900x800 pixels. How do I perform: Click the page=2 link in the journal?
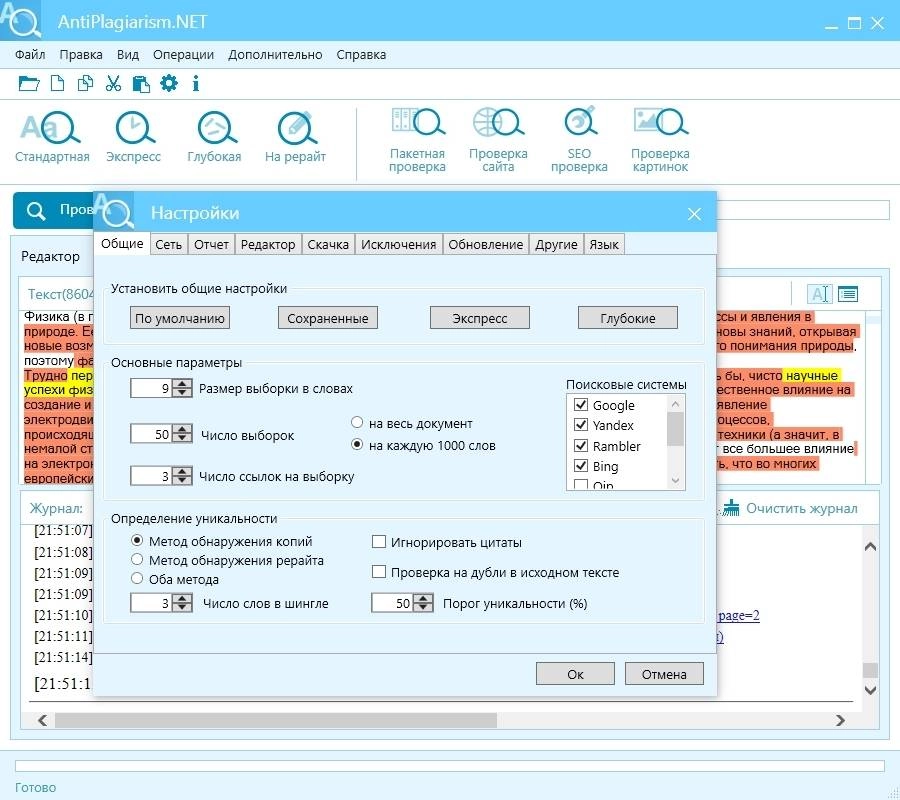click(x=738, y=616)
